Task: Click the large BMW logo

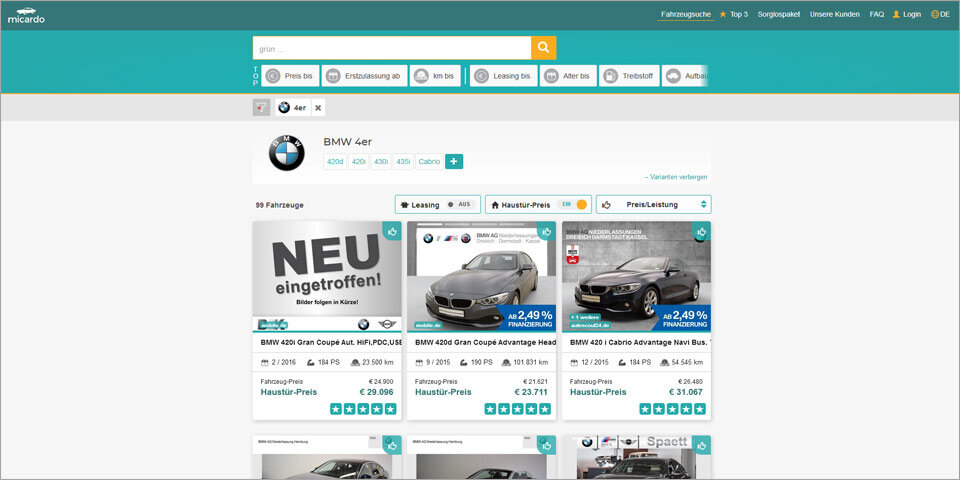Action: pos(287,153)
